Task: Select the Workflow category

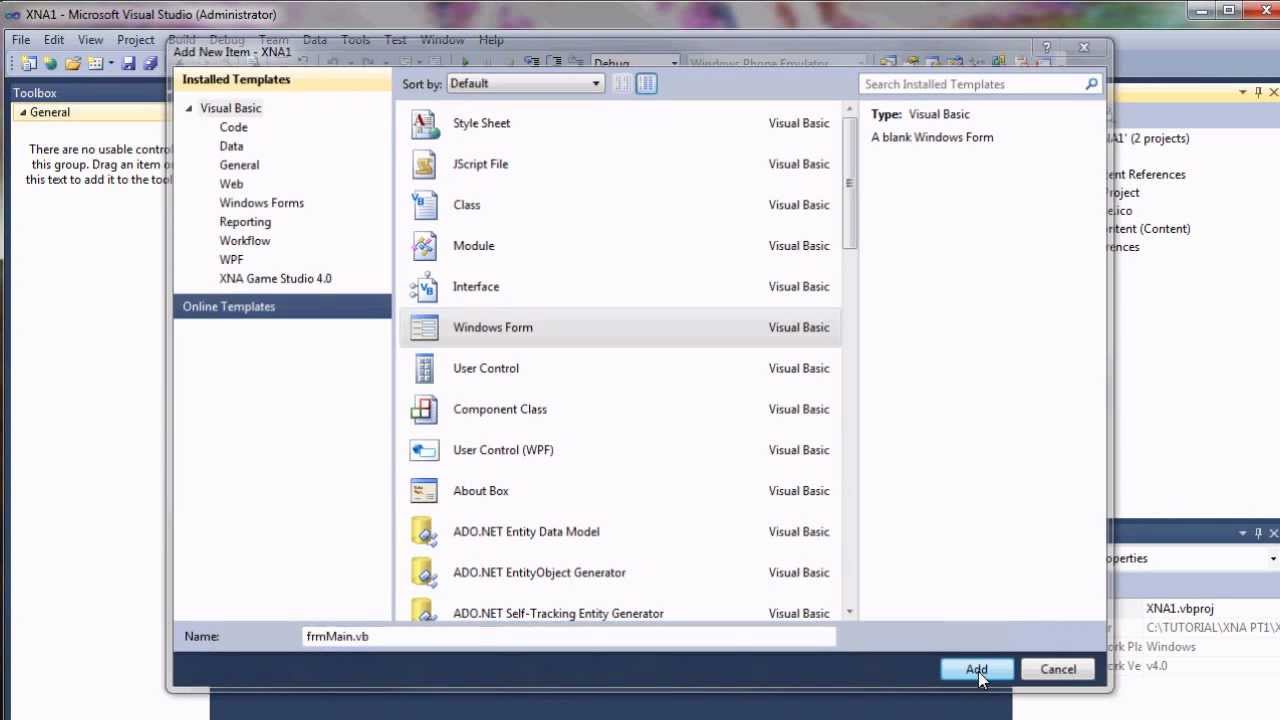Action: coord(244,241)
